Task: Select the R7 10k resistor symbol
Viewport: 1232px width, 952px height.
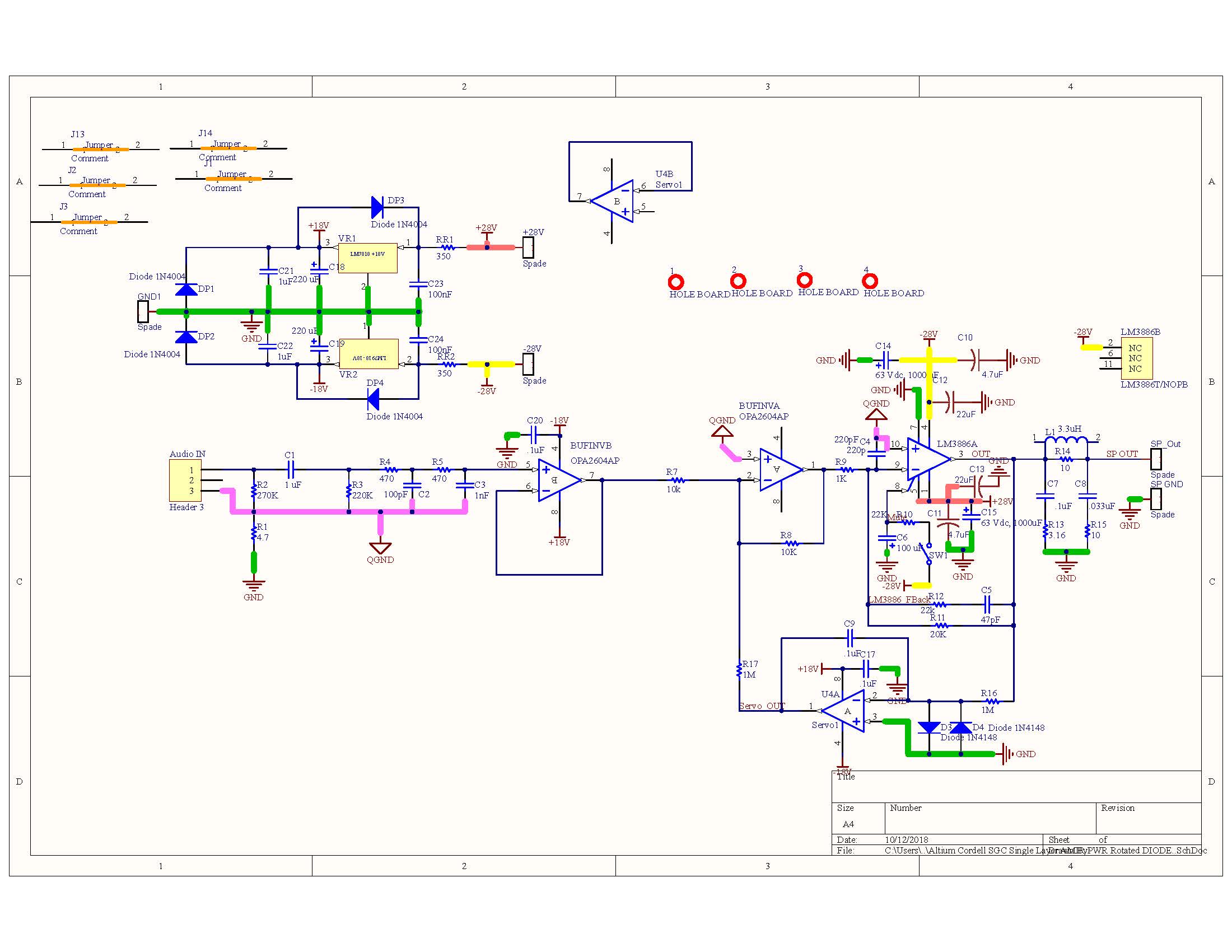Action: click(x=677, y=480)
